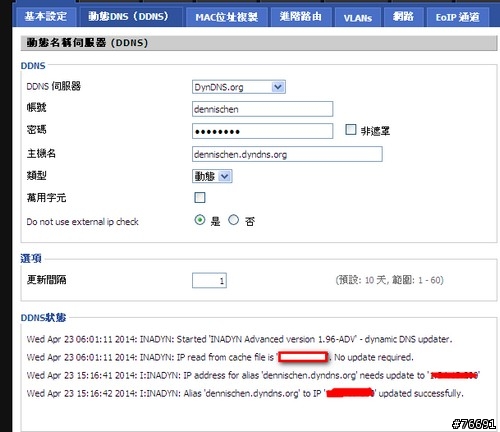This screenshot has height=432, width=500.
Task: Click the 動態名稱伺服器 (DDNS) section header
Action: [259, 43]
